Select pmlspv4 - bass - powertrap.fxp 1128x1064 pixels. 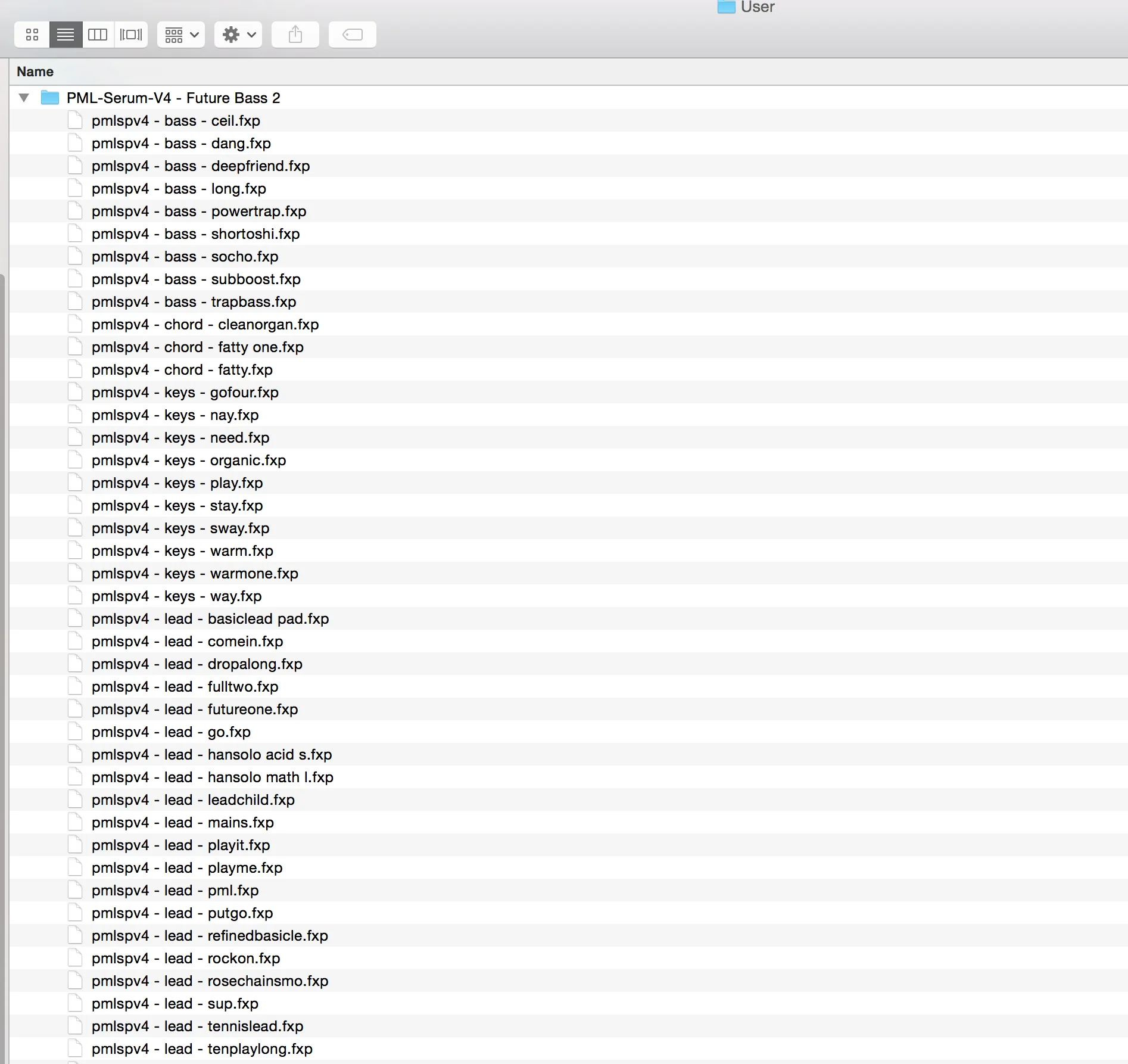[x=199, y=211]
